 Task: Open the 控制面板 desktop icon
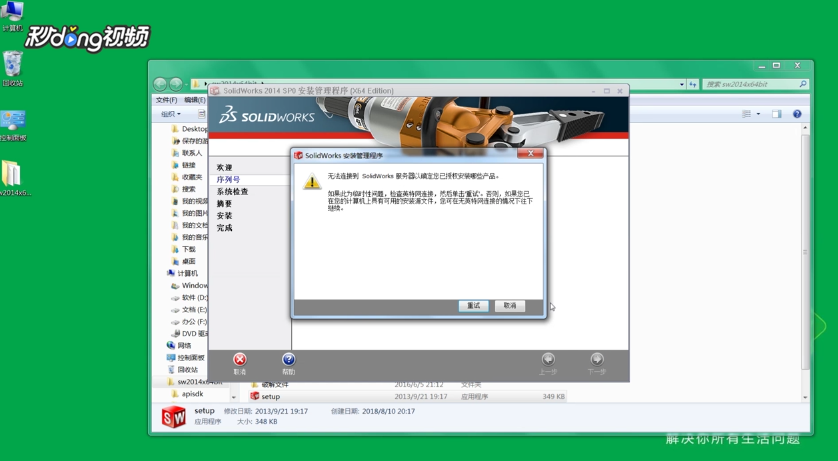(x=13, y=126)
